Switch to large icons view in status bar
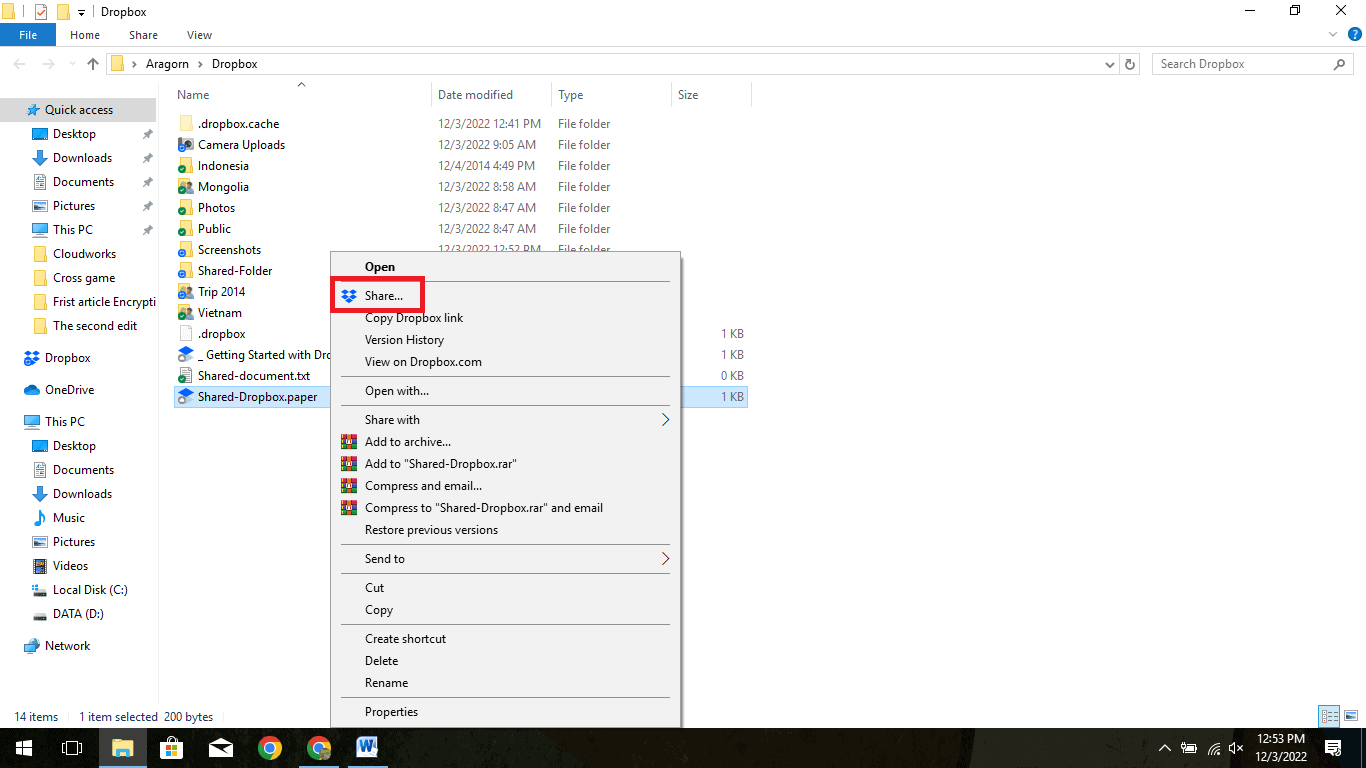The image size is (1366, 768). pos(1351,716)
